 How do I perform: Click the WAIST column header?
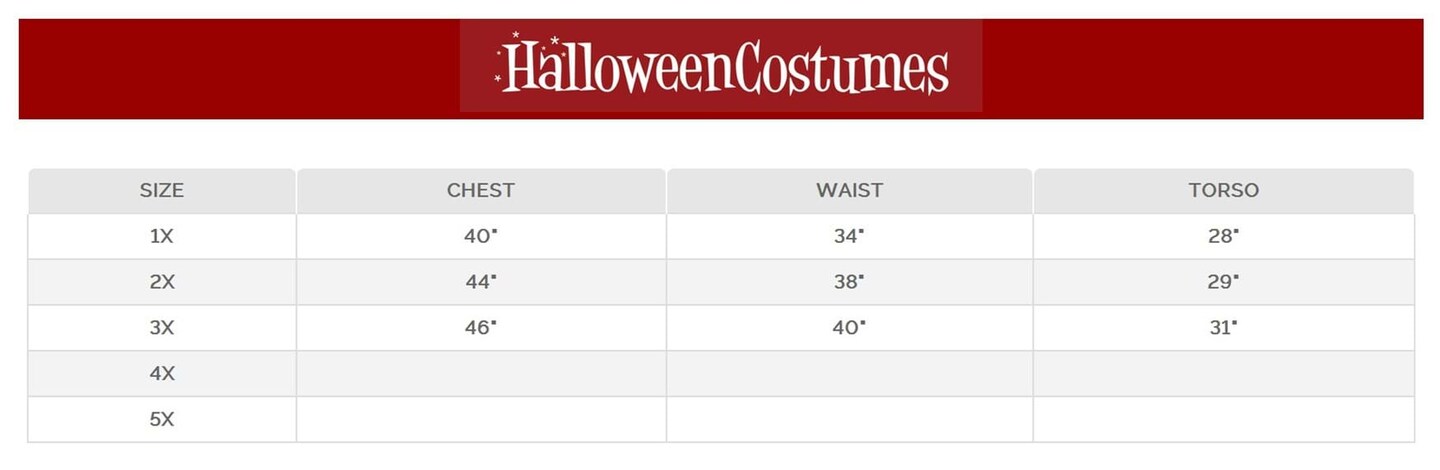849,190
